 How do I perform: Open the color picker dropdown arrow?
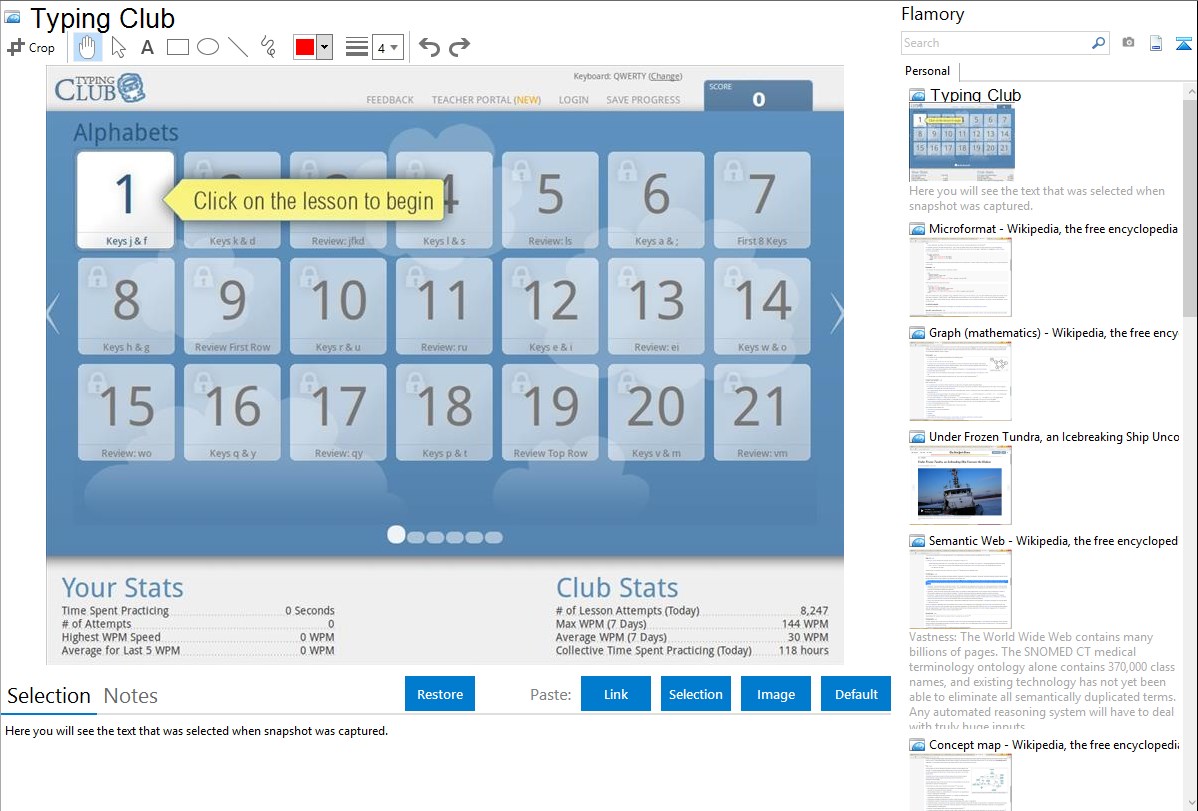(325, 47)
